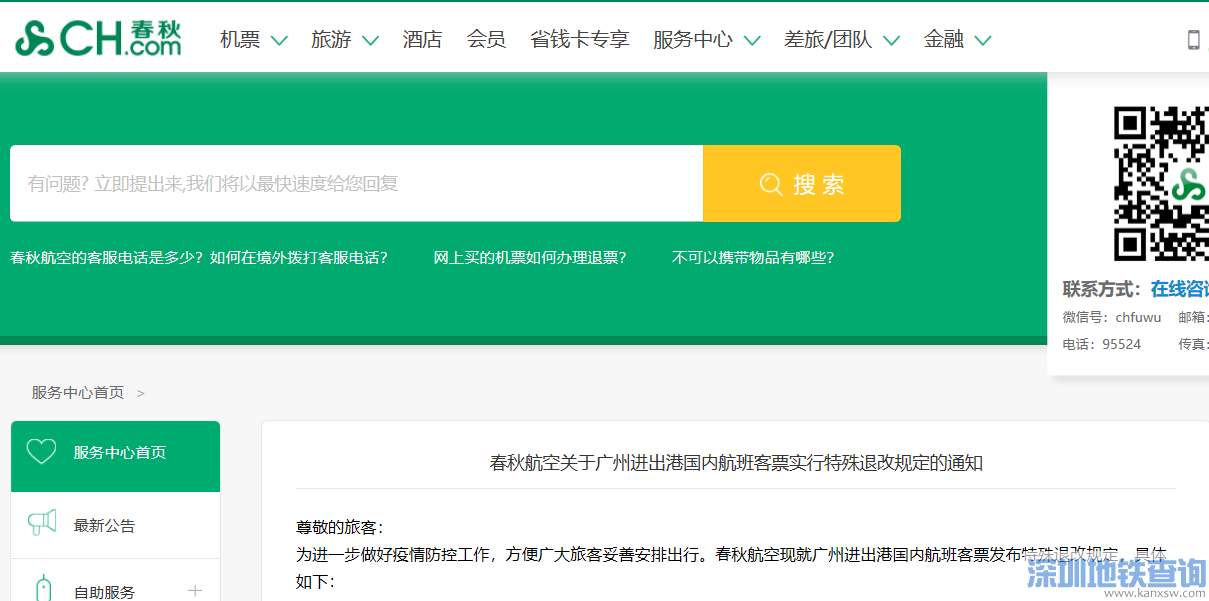Expand the 金融 dropdown arrow

point(983,41)
